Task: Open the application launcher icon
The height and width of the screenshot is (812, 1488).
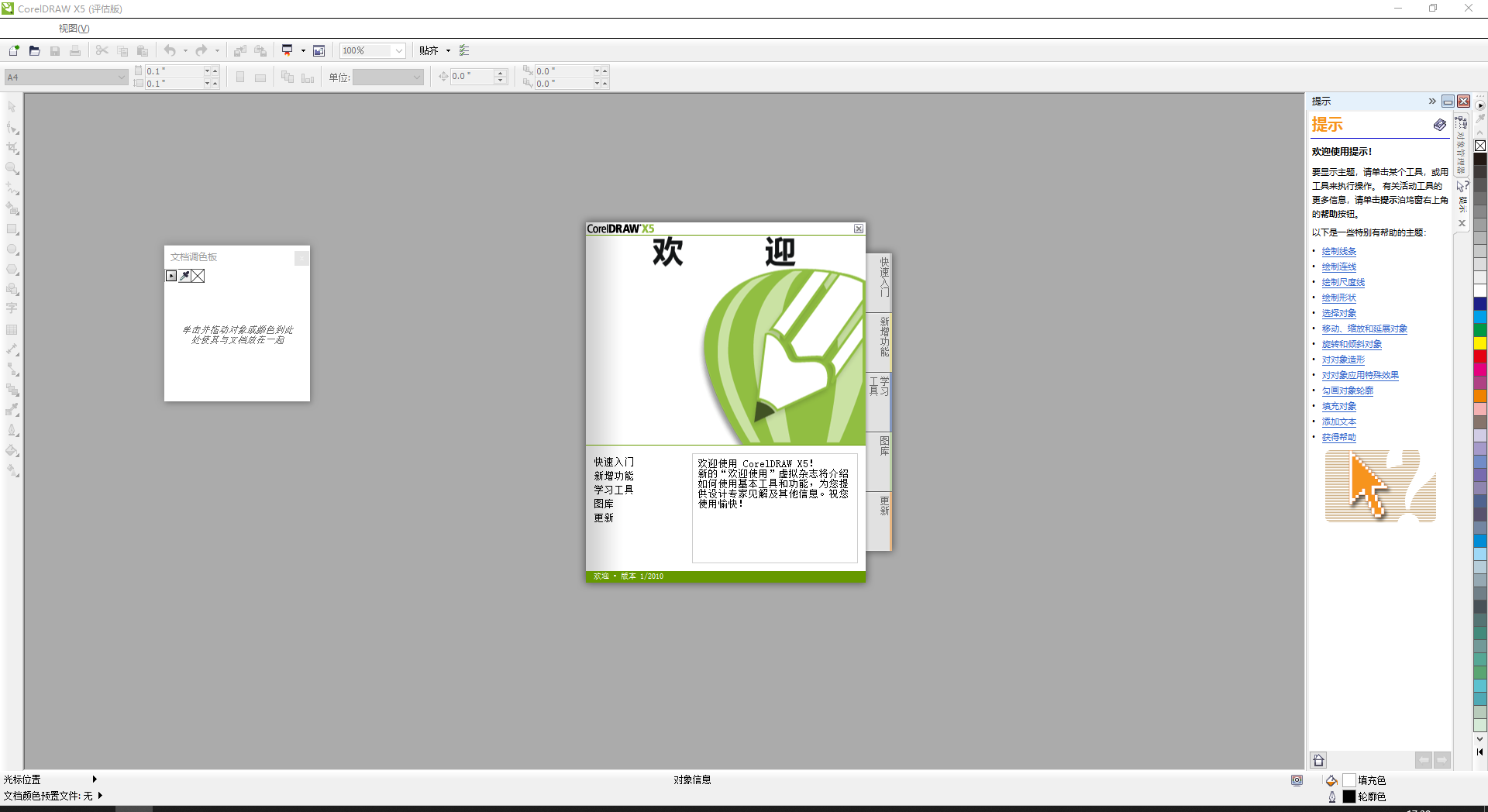Action: 288,51
